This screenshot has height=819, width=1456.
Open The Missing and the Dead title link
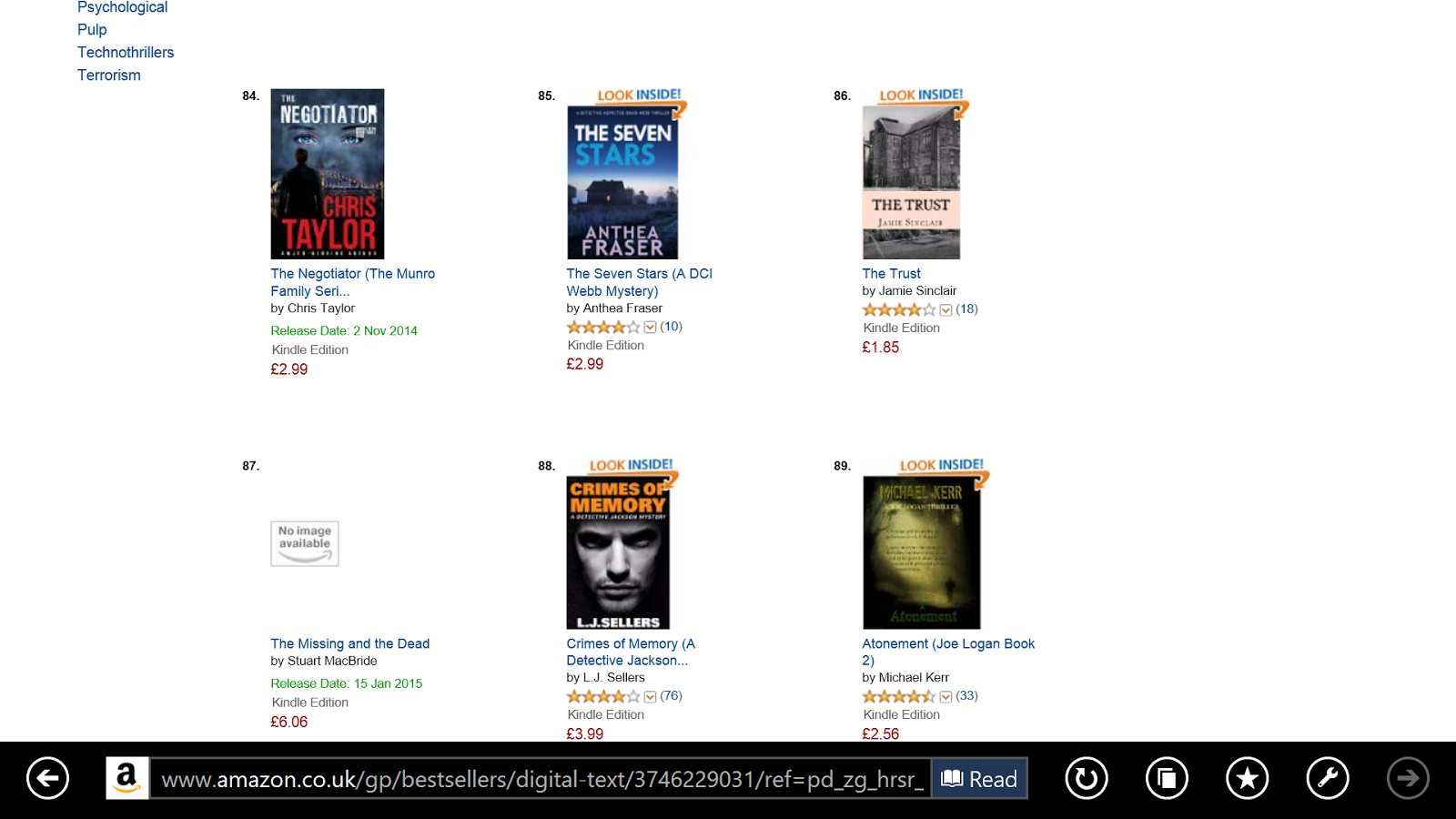[x=350, y=643]
